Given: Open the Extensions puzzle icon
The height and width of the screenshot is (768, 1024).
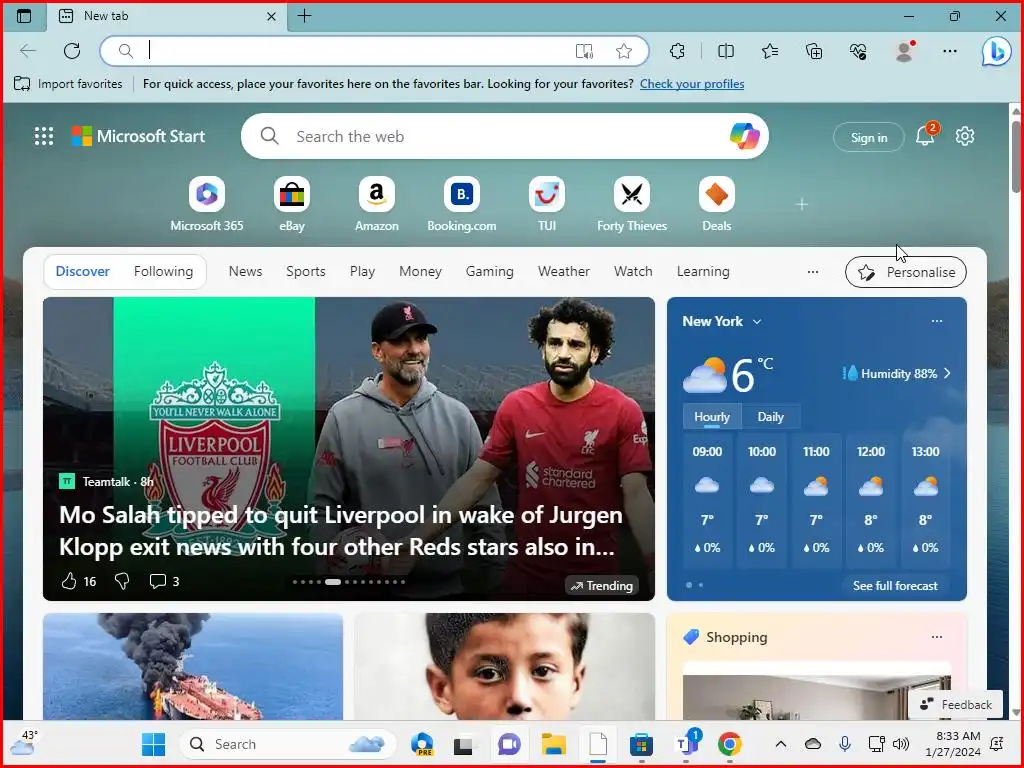Looking at the screenshot, I should click(x=677, y=51).
